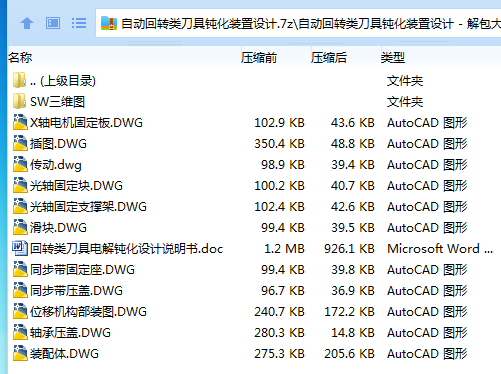The width and height of the screenshot is (501, 374).
Task: Click the DWG icon beside 装配体.DWG
Action: tap(20, 353)
